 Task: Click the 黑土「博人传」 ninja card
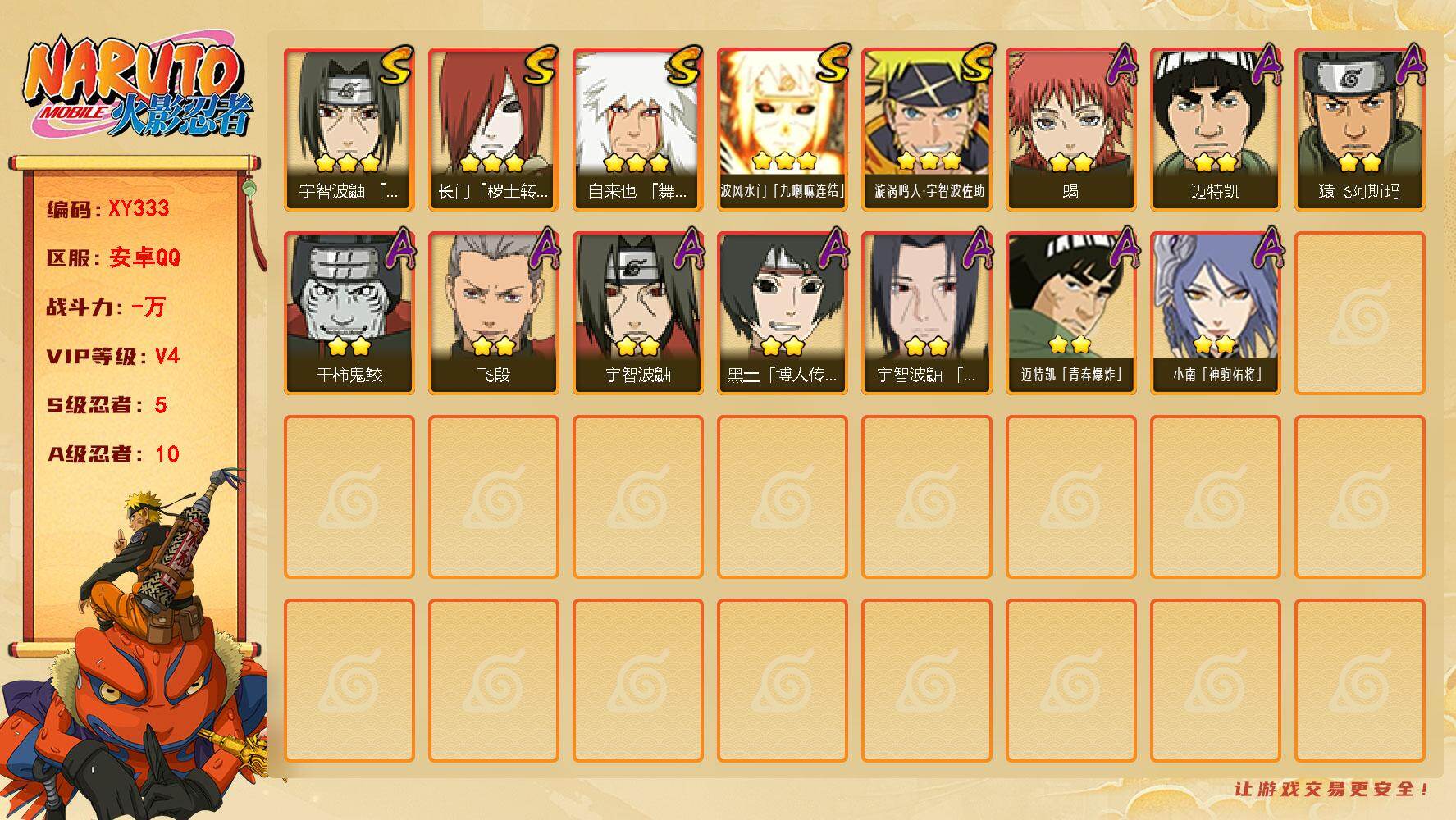point(782,312)
